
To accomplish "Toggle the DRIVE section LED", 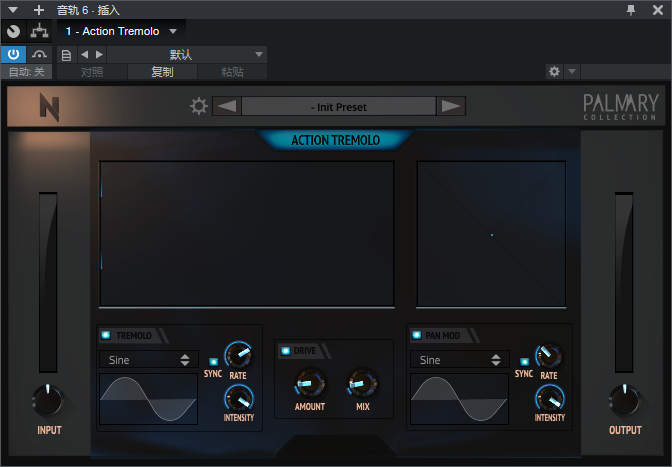I will (x=285, y=351).
